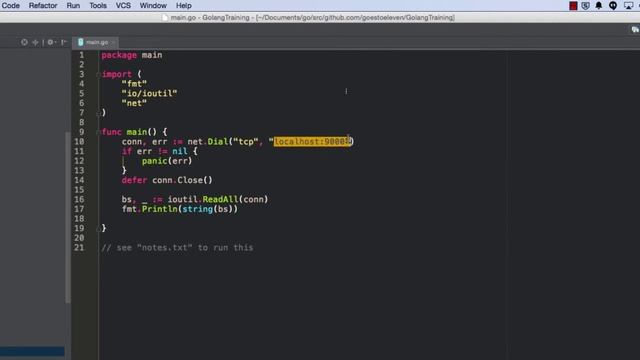Viewport: 640px width, 360px height.
Task: Hide the project tool window
Action: tap(63, 42)
